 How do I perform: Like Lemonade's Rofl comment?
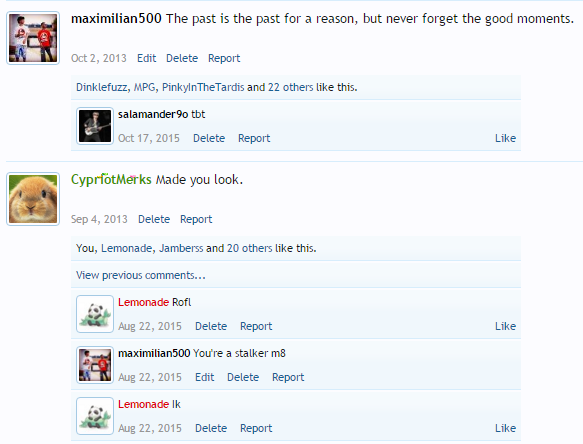click(x=505, y=326)
